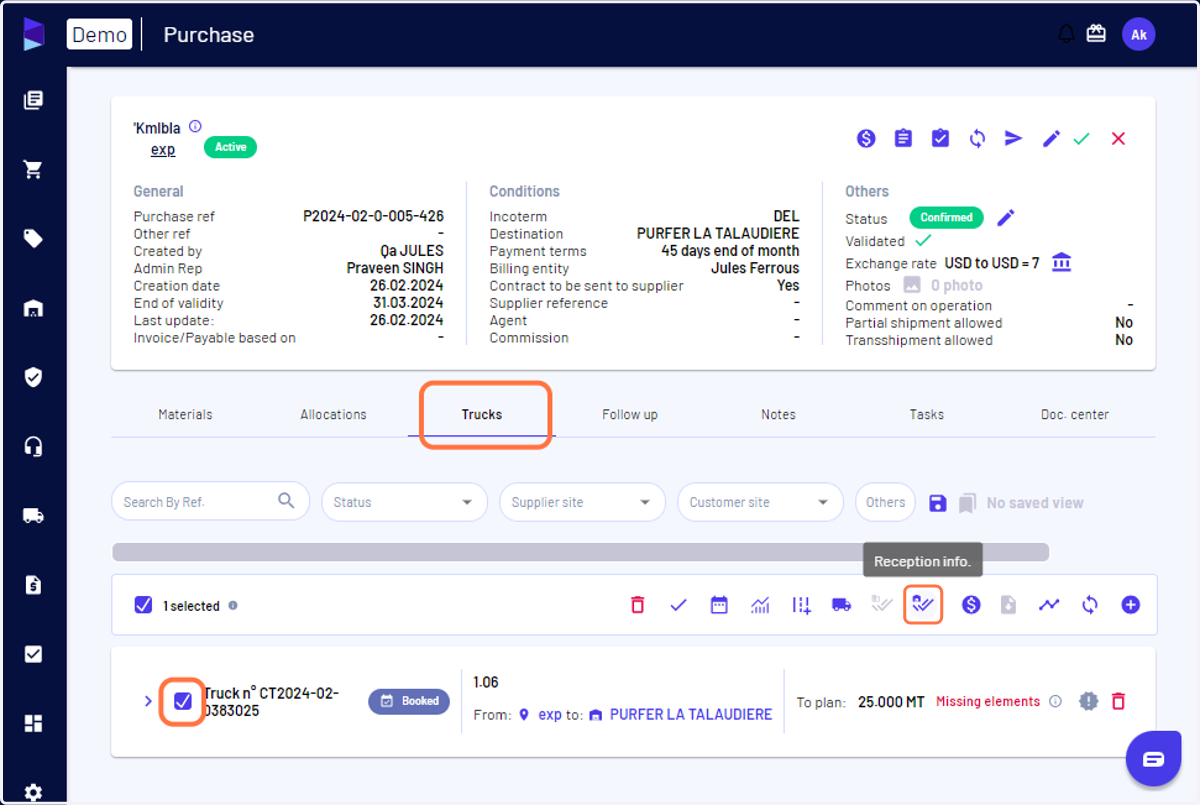Switch to the Allocations tab
The width and height of the screenshot is (1200, 805).
[x=333, y=414]
